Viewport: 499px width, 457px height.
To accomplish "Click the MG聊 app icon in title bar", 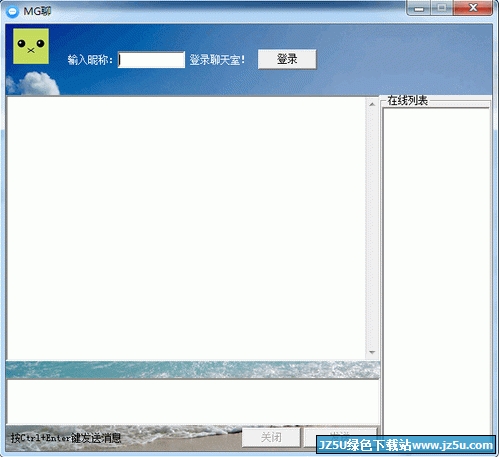I will (12, 11).
